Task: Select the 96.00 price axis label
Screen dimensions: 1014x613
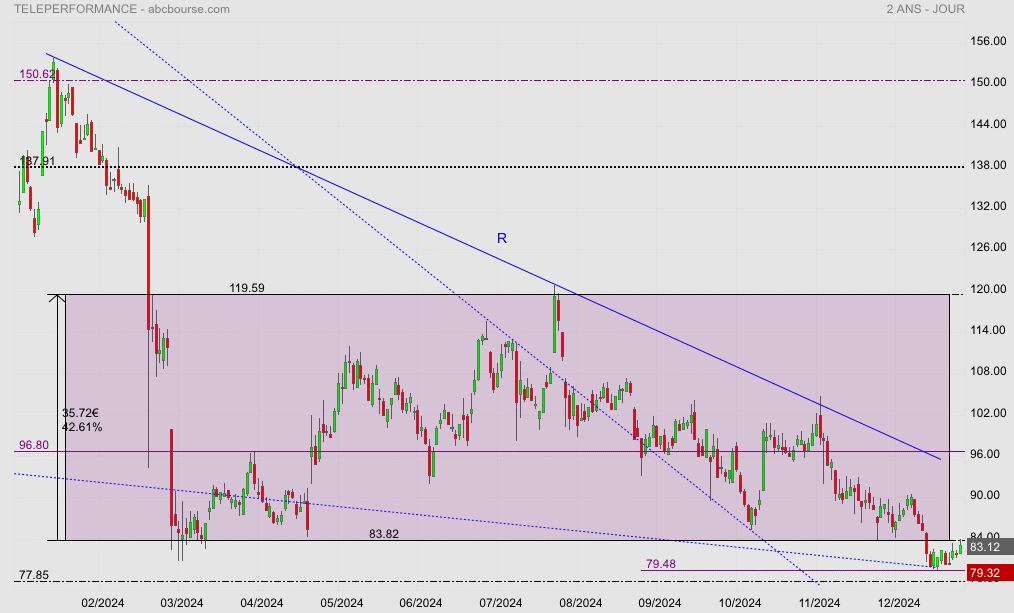Action: pos(988,454)
